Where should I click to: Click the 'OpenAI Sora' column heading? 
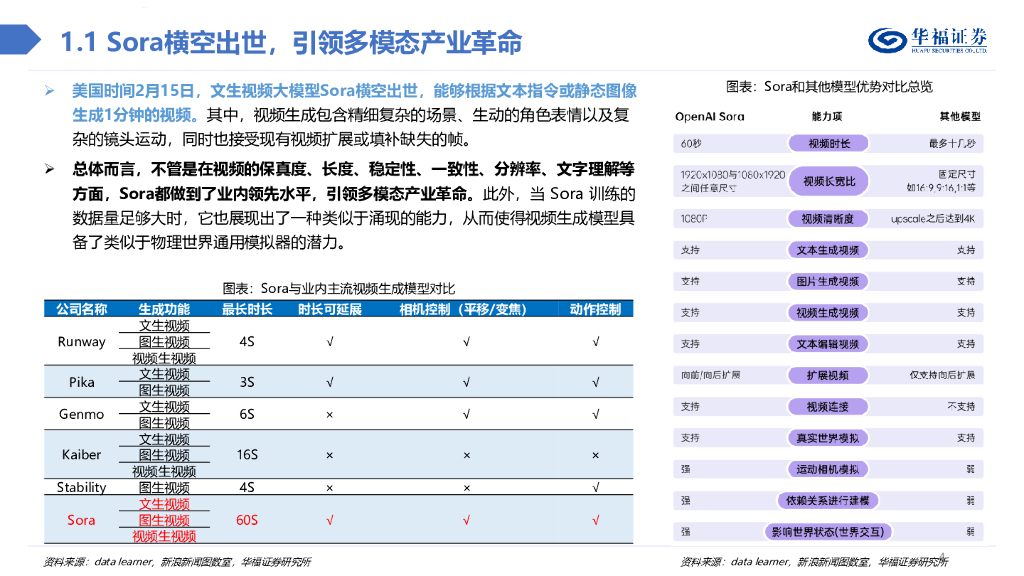pyautogui.click(x=709, y=116)
